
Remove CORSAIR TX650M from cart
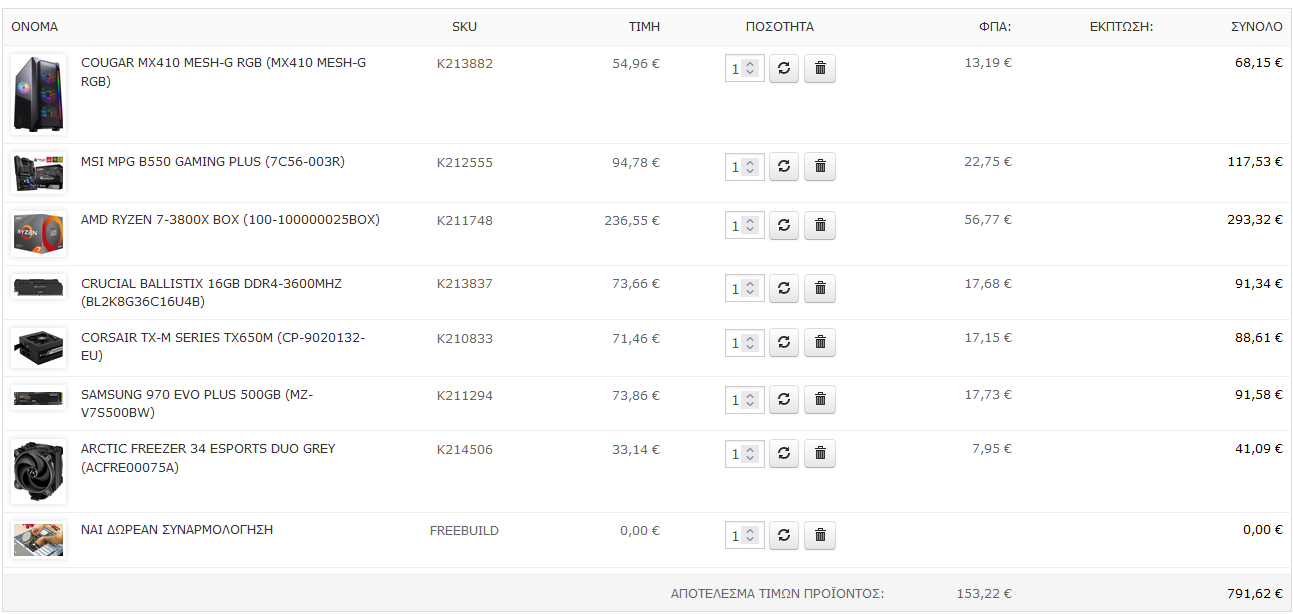820,342
